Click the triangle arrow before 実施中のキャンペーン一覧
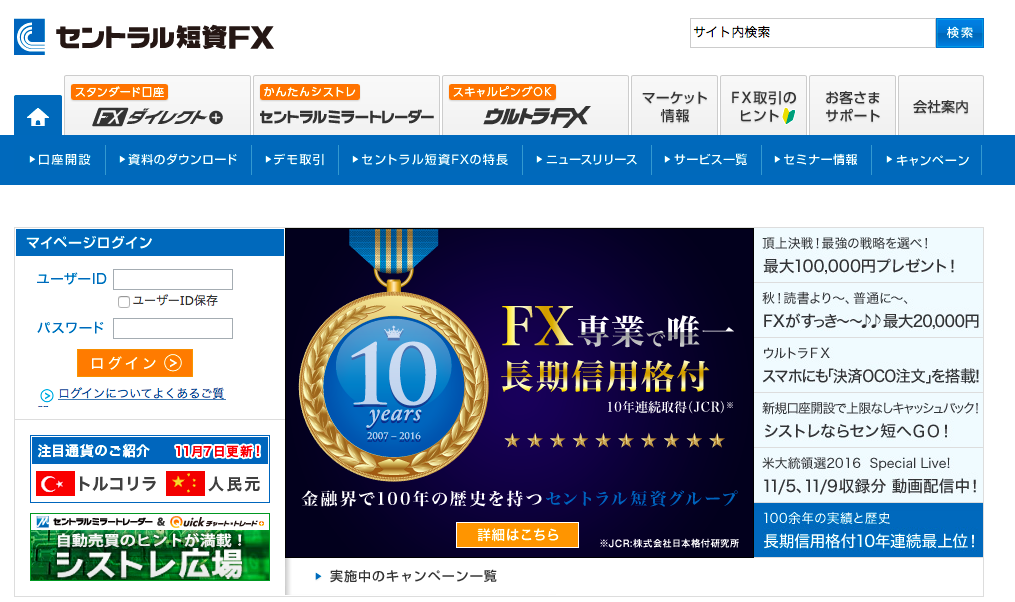This screenshot has height=602, width=1015. [x=318, y=576]
